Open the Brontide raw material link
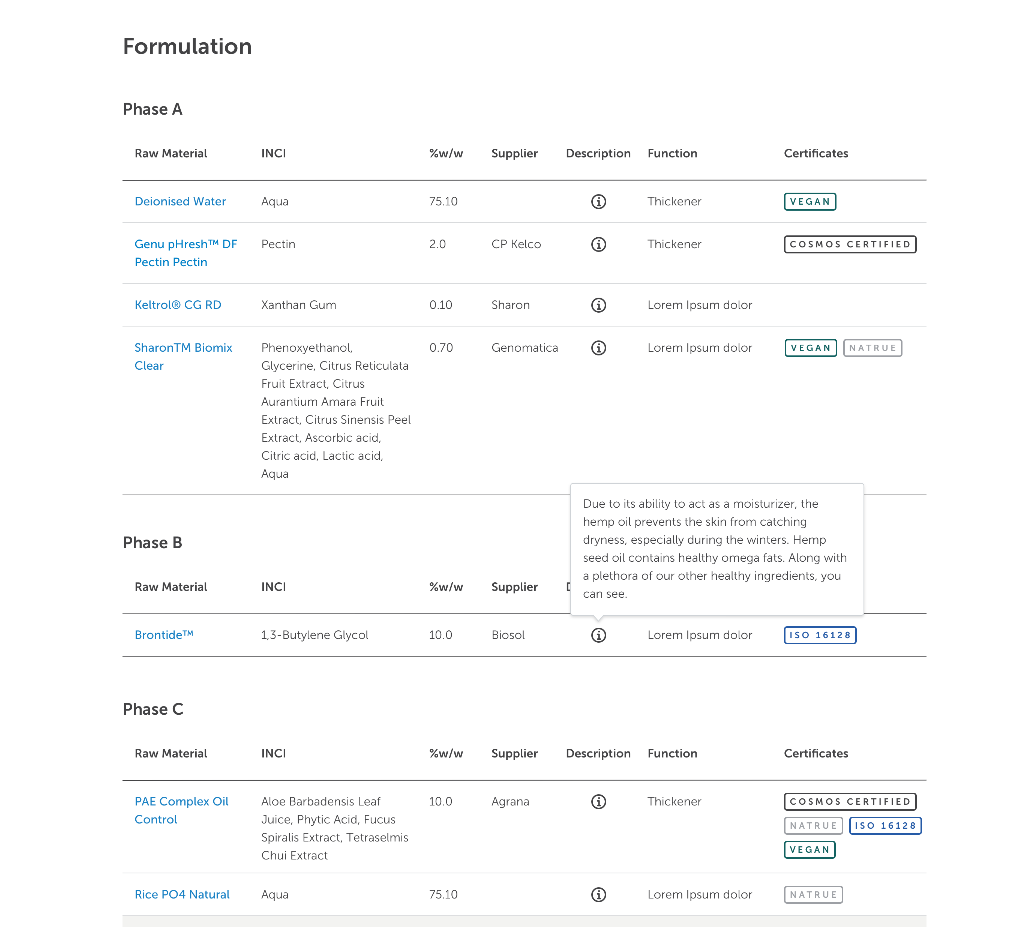Screen dimensions: 1028x927 pos(163,635)
